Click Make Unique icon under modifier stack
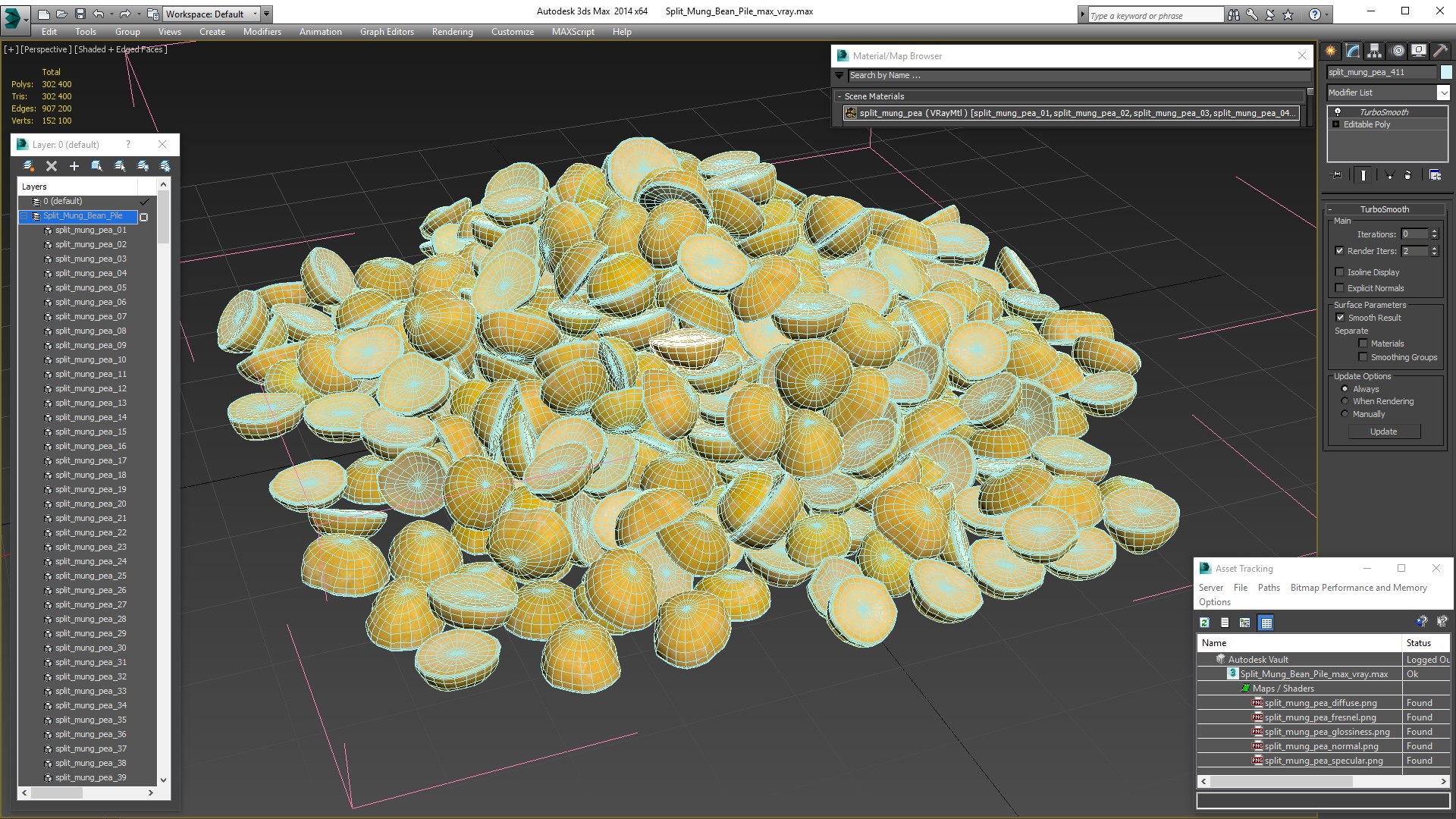This screenshot has height=819, width=1456. (1390, 175)
